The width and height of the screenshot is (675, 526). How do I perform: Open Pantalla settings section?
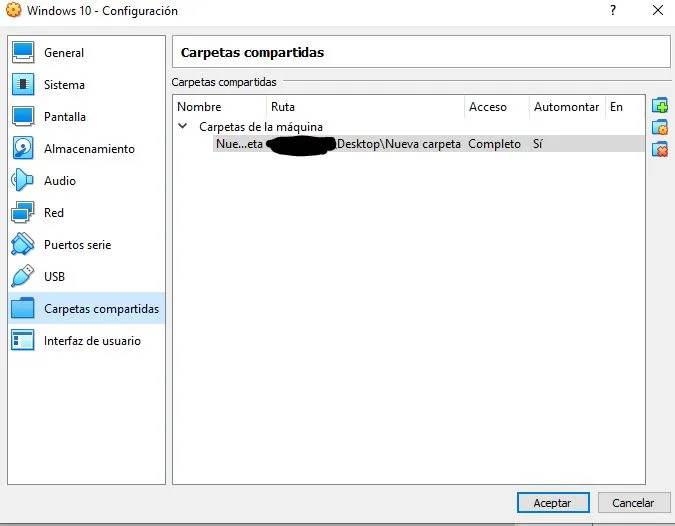pos(87,117)
